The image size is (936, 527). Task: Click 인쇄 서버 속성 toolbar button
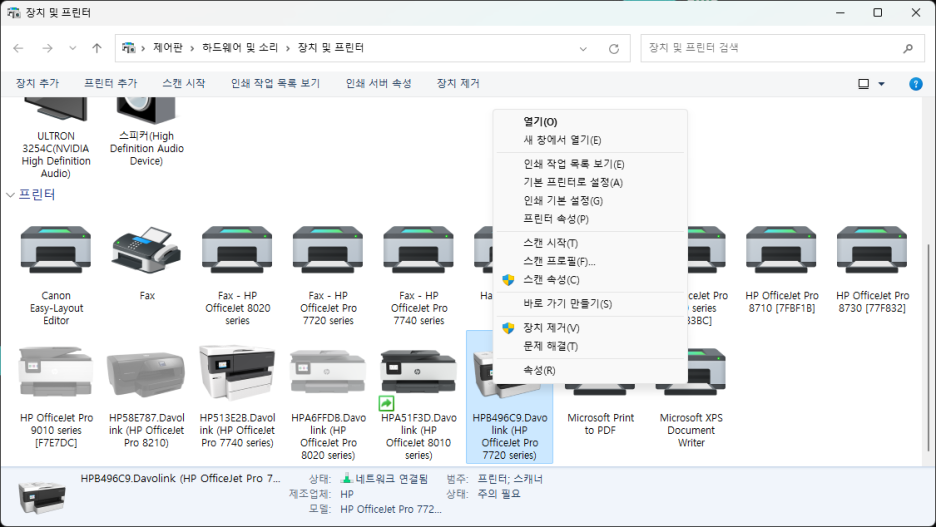[379, 84]
